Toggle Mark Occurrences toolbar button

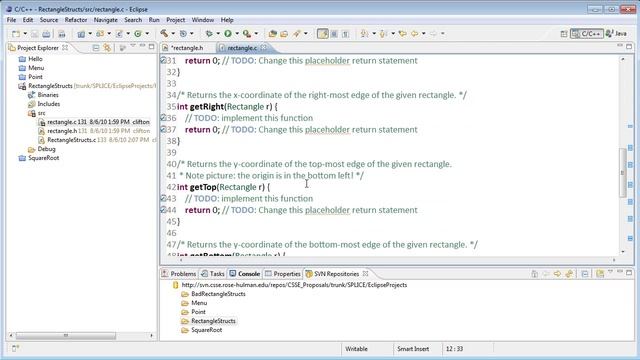click(322, 34)
